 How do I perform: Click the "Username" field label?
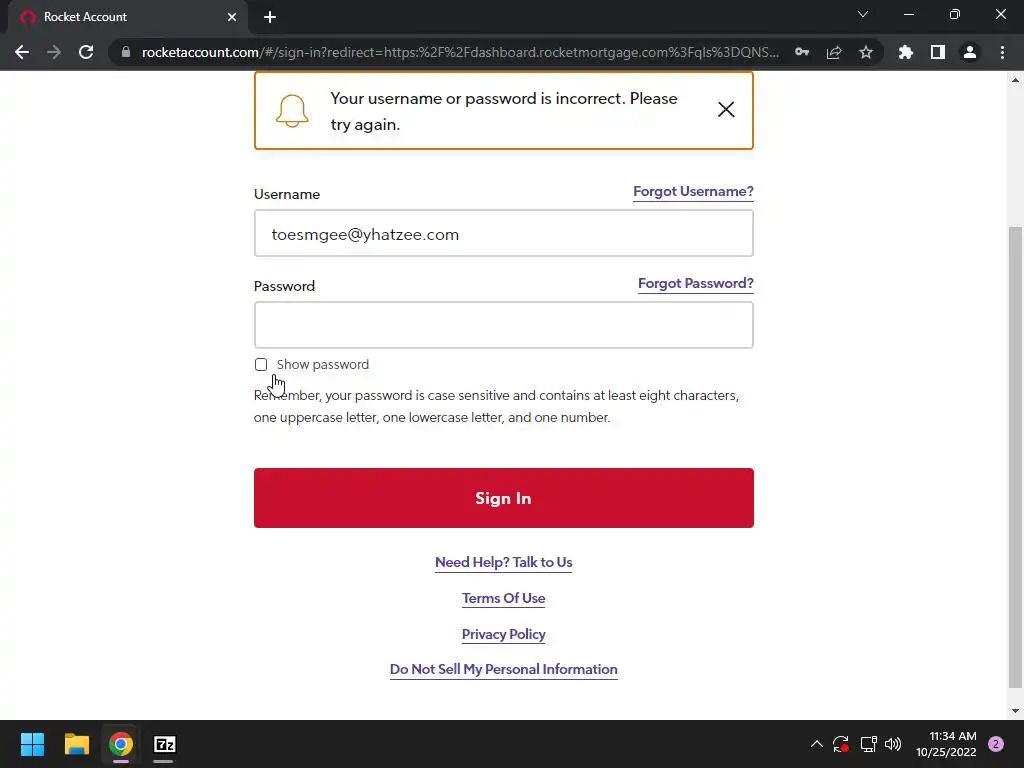point(287,195)
